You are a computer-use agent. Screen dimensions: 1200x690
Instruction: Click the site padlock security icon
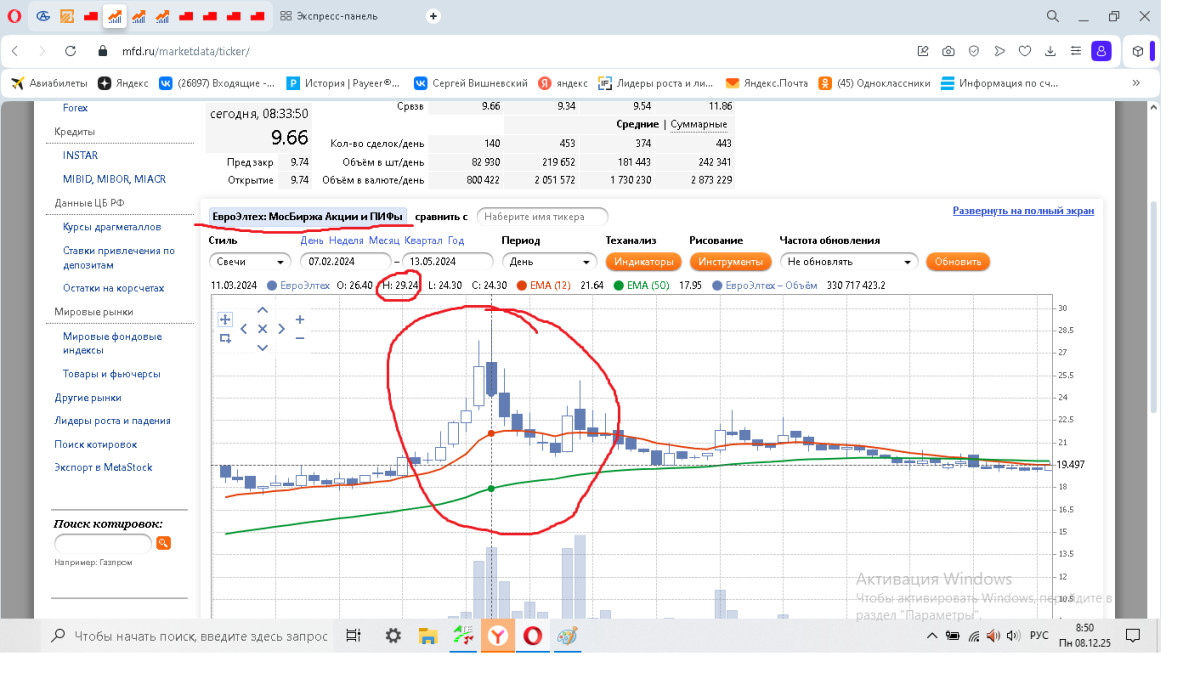(x=102, y=51)
